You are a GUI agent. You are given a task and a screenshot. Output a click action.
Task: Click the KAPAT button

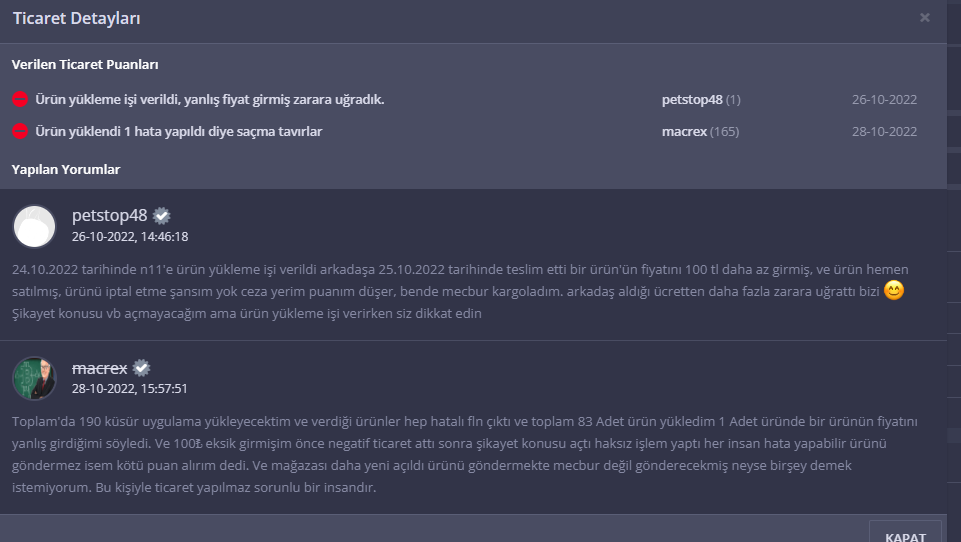click(x=905, y=532)
